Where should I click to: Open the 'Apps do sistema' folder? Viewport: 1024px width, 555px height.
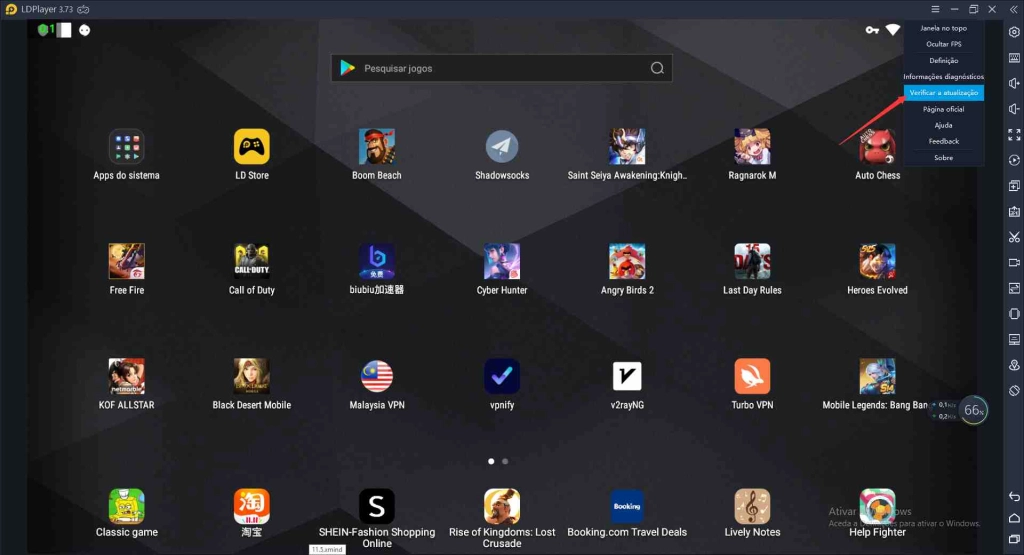[x=127, y=147]
